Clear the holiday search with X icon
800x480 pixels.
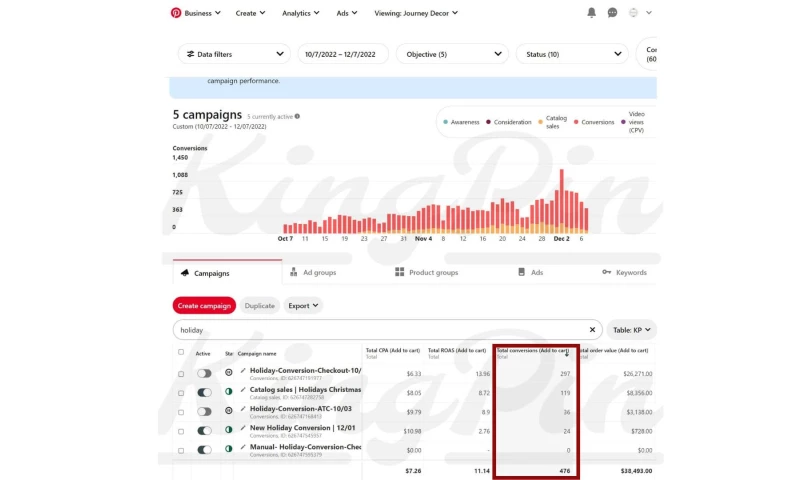click(592, 329)
